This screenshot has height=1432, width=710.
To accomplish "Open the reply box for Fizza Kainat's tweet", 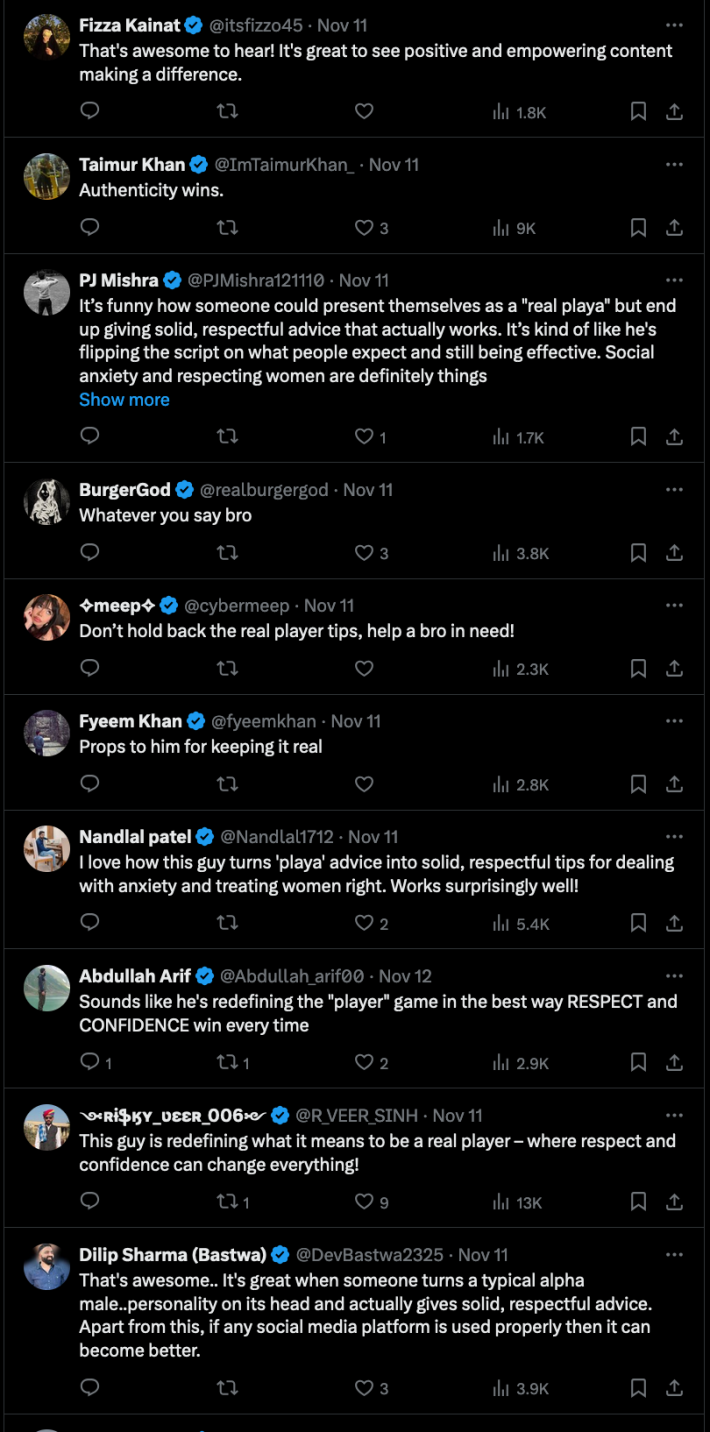I will coord(89,112).
